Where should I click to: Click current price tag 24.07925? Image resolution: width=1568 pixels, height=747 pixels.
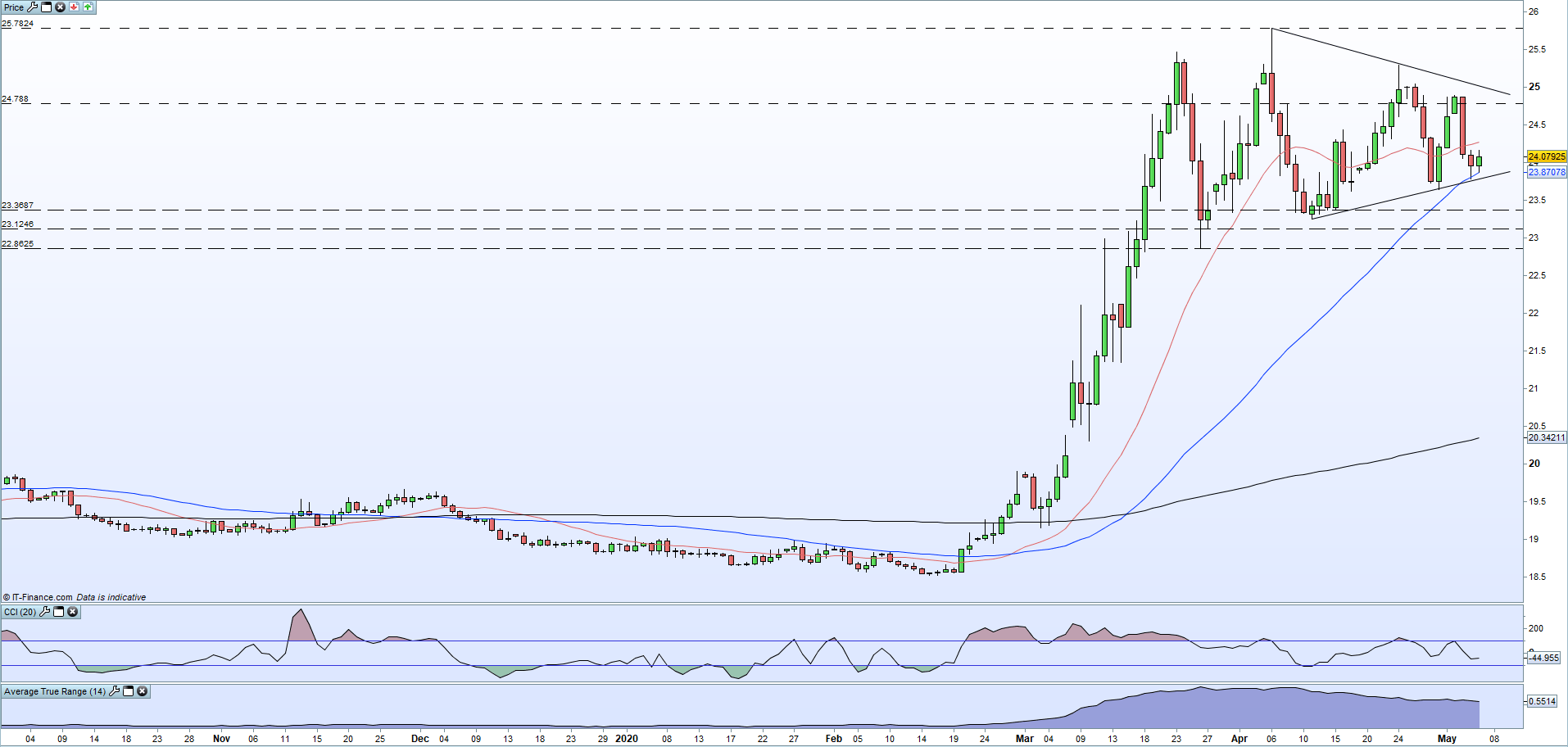click(1547, 156)
